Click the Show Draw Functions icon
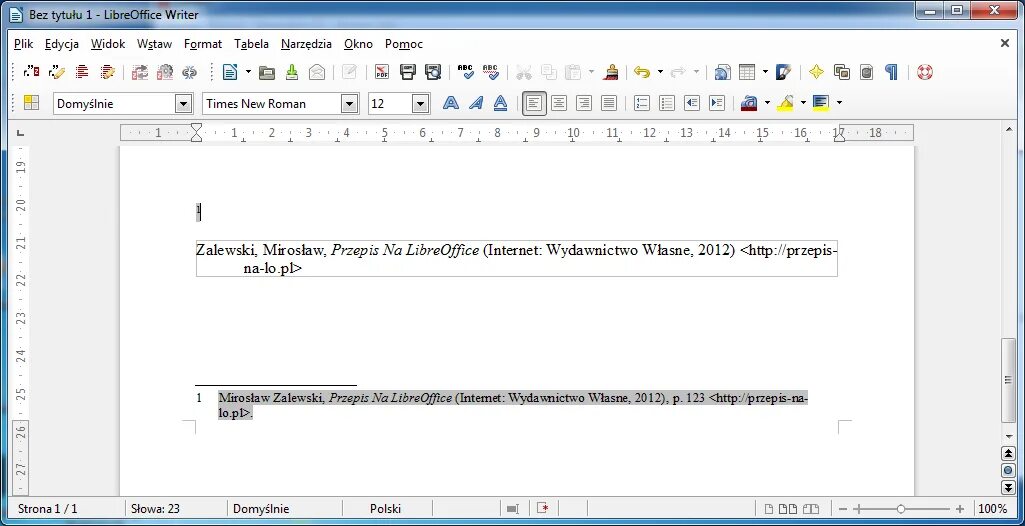1025x526 pixels. [x=784, y=72]
